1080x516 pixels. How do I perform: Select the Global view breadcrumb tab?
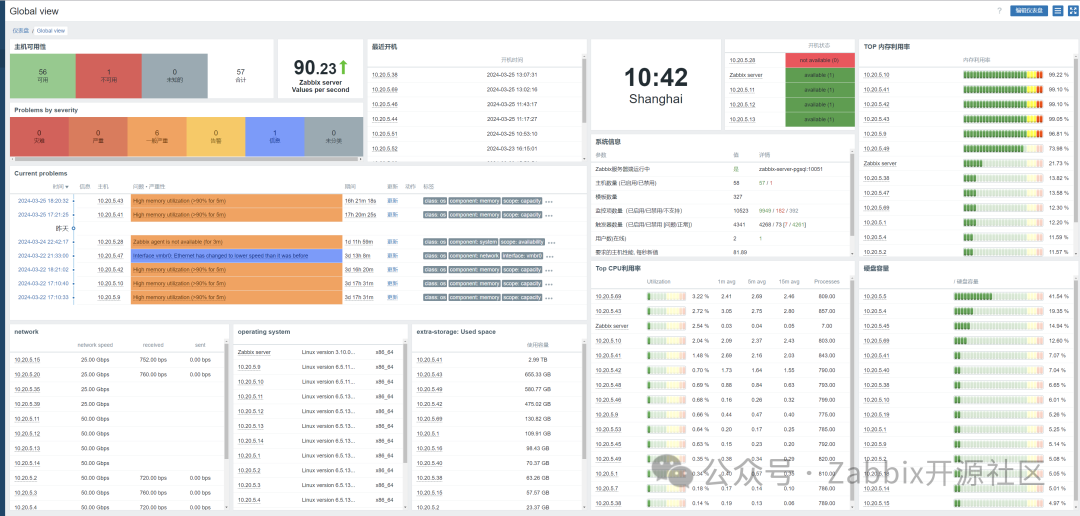click(x=51, y=31)
